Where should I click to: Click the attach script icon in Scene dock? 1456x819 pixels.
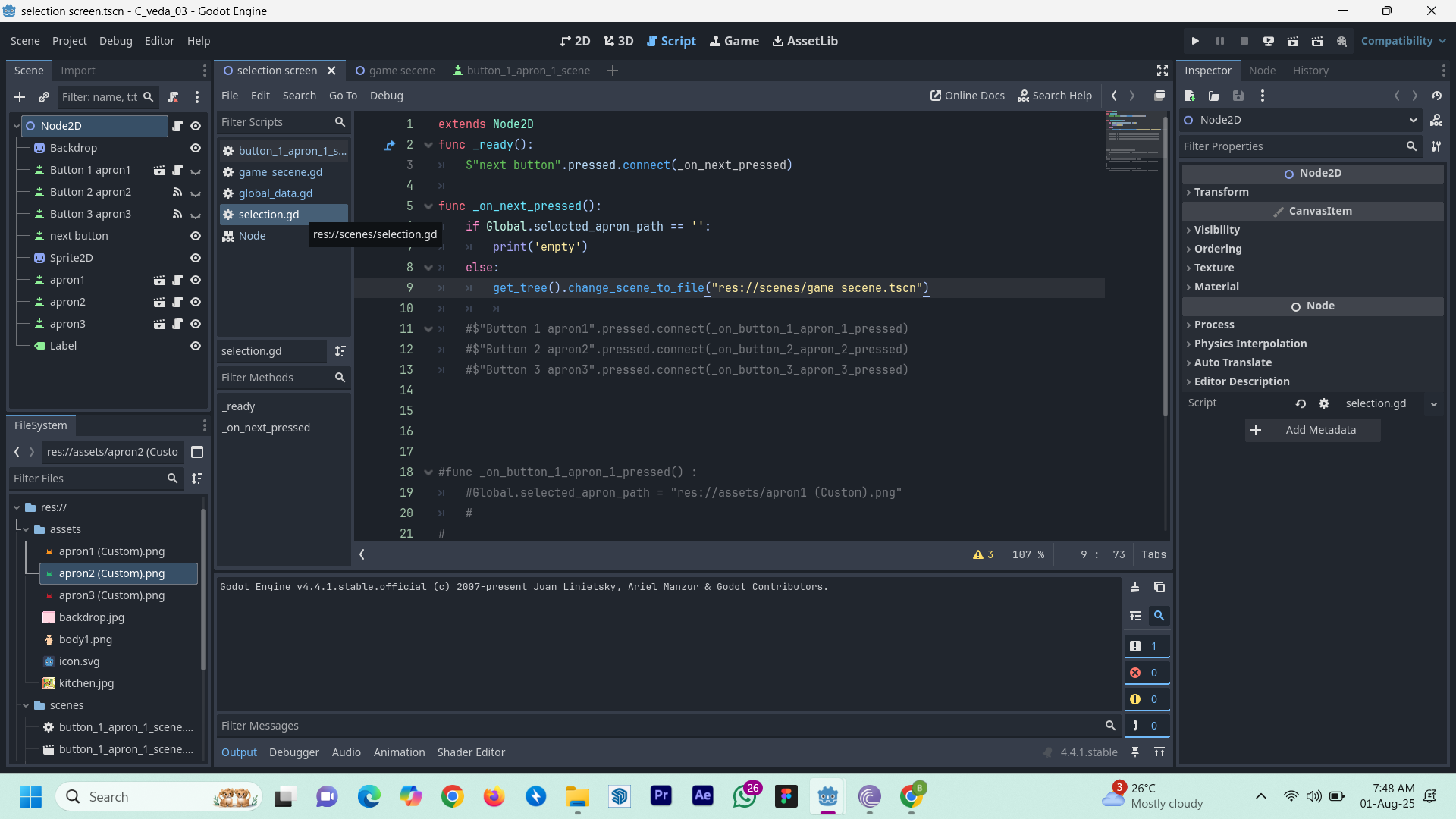(173, 97)
